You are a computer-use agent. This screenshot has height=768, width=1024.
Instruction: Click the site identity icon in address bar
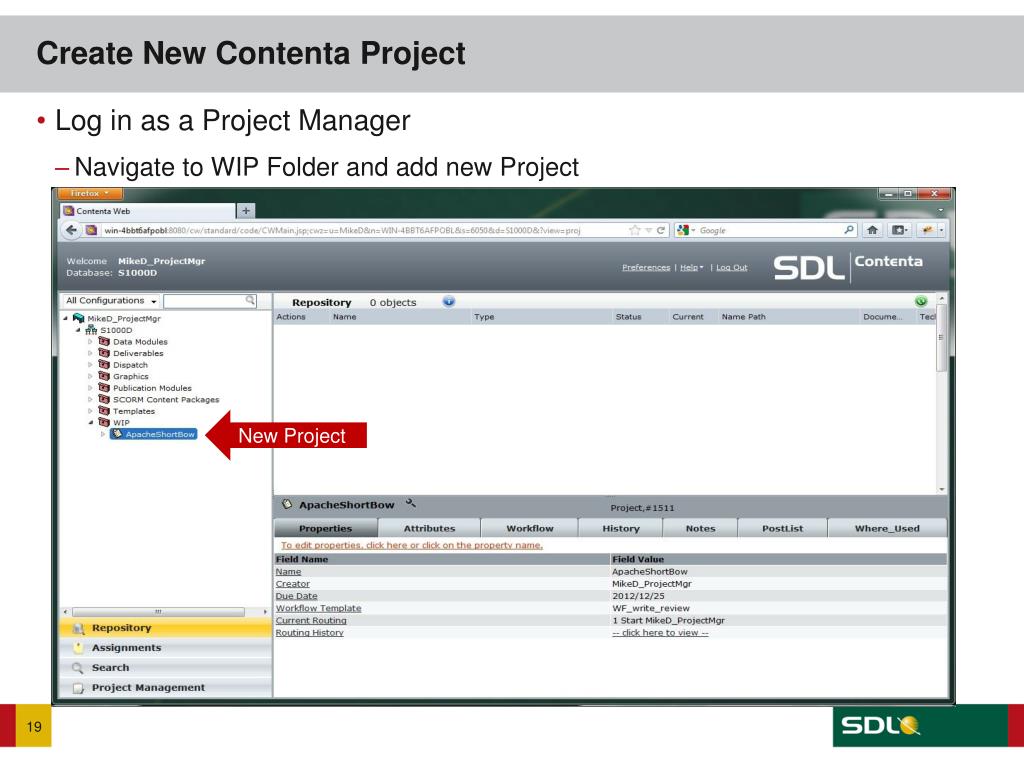point(91,231)
